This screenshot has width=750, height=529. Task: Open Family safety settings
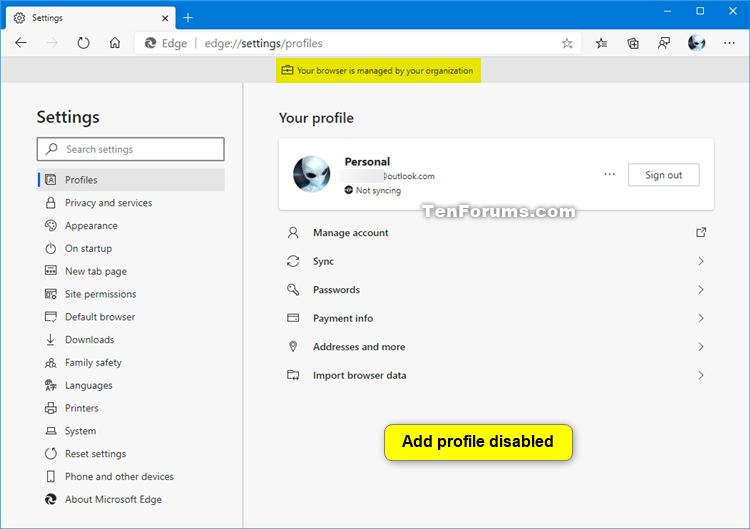pyautogui.click(x=93, y=363)
